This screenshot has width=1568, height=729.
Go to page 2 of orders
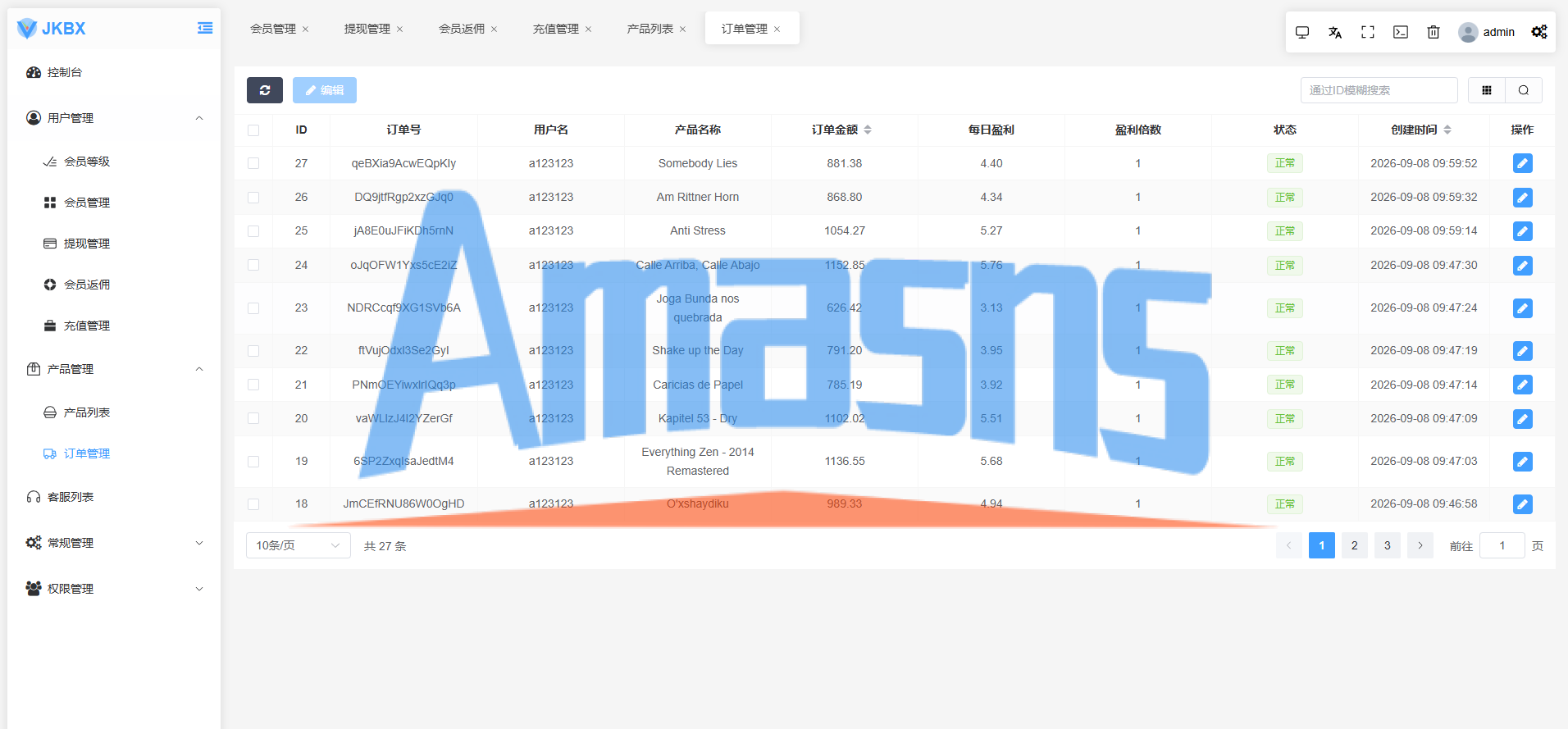(x=1355, y=545)
